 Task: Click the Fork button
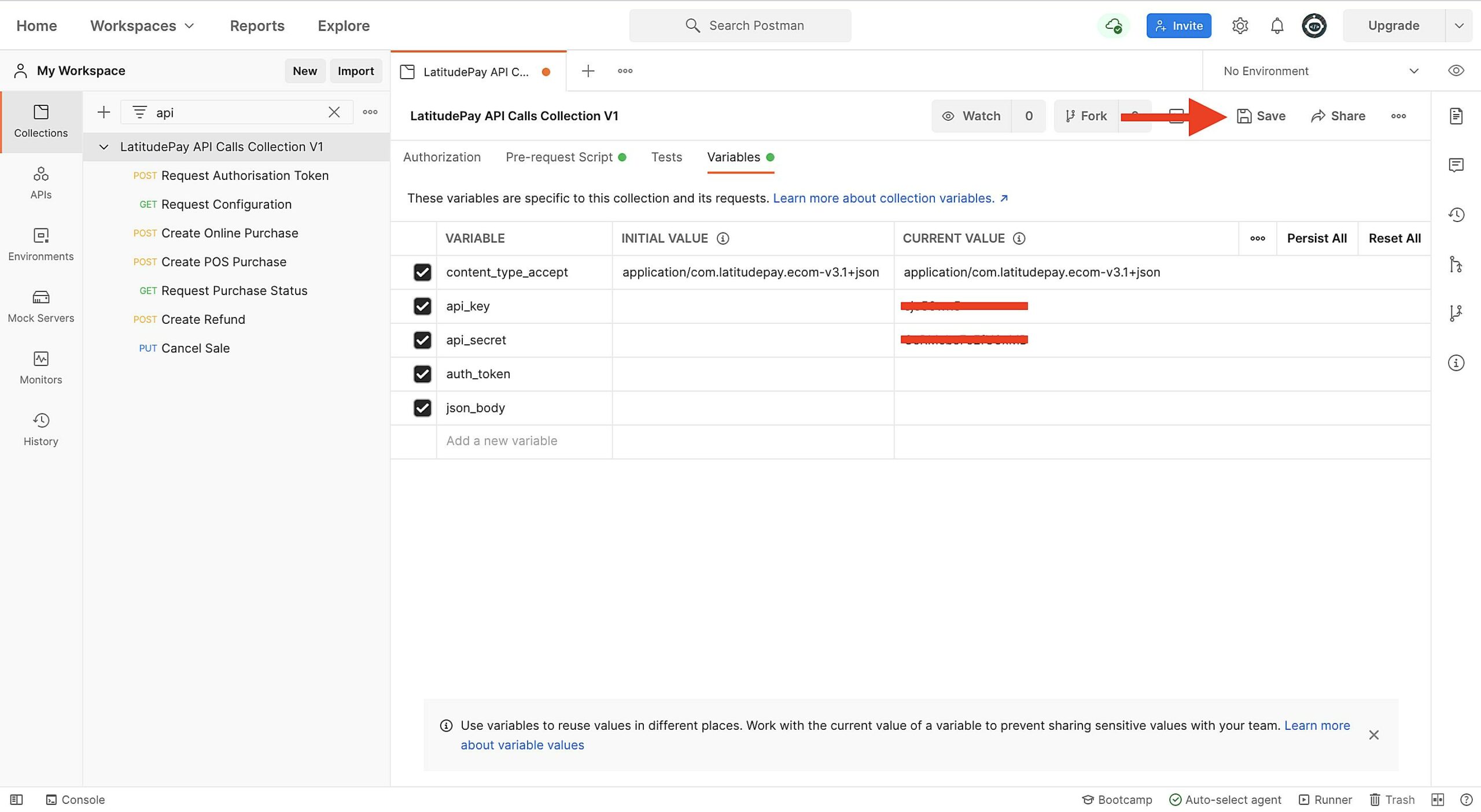[x=1086, y=116]
